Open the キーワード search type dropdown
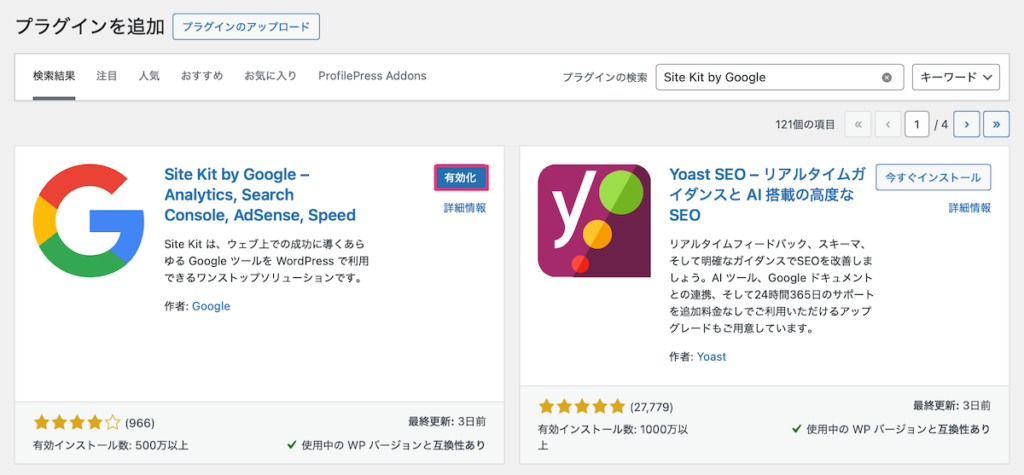1024x475 pixels. tap(955, 77)
